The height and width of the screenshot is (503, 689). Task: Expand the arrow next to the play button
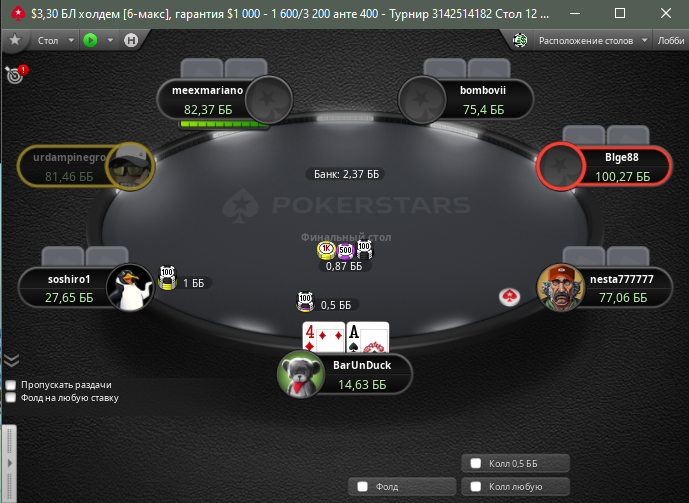pos(110,40)
